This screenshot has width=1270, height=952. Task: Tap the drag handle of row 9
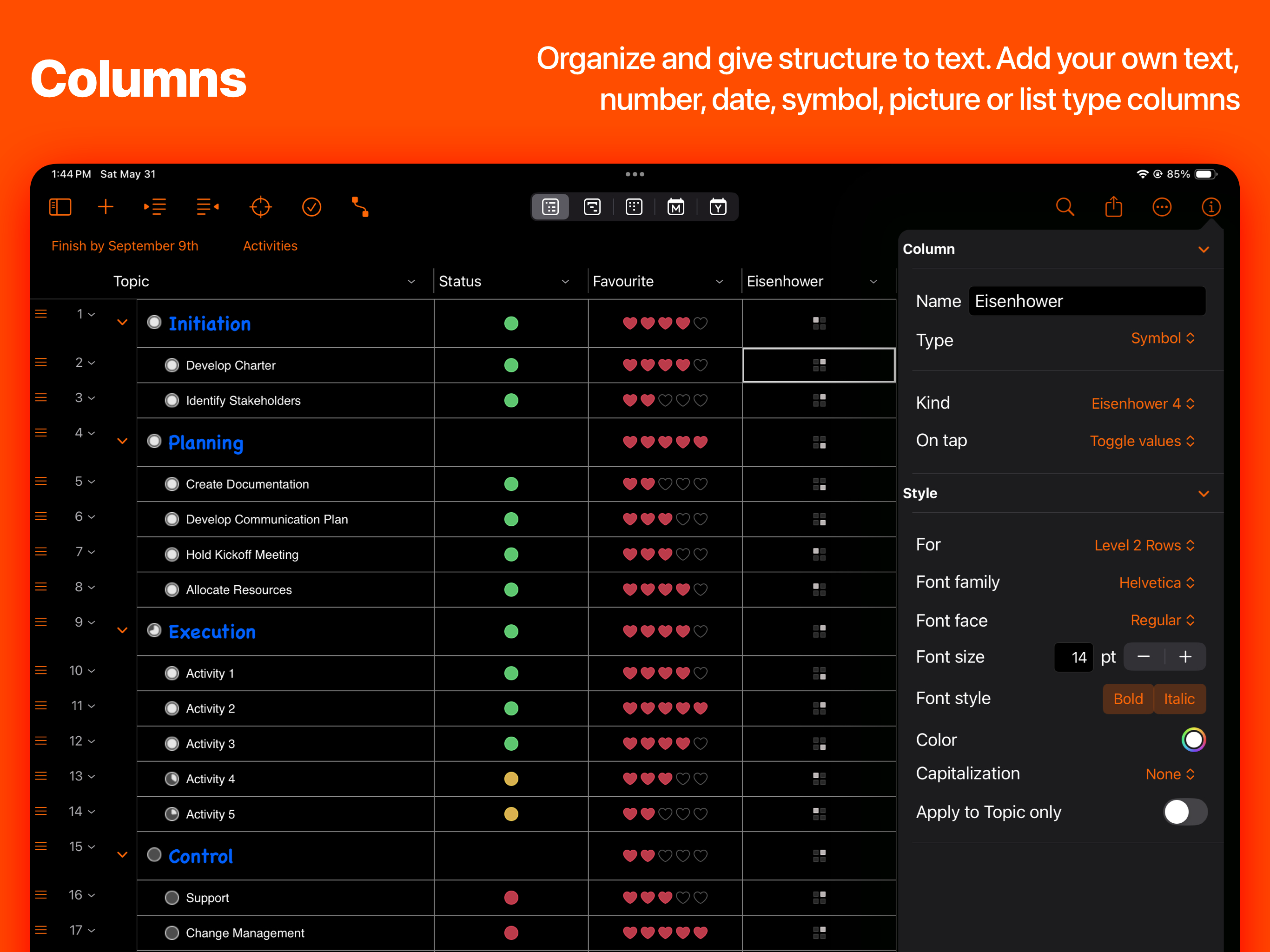[x=41, y=622]
